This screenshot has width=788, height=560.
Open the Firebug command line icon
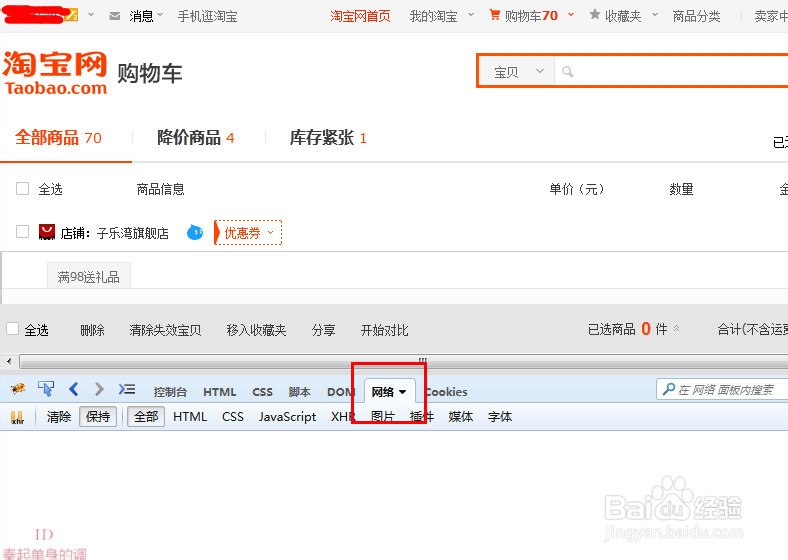pyautogui.click(x=127, y=389)
